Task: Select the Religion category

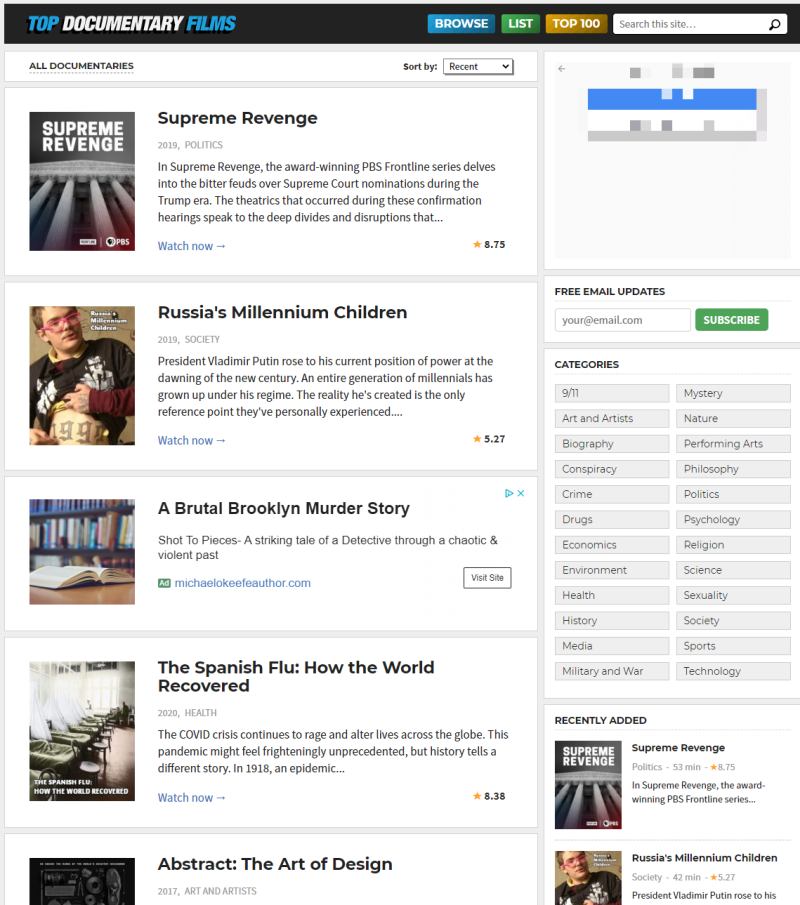Action: tap(733, 545)
